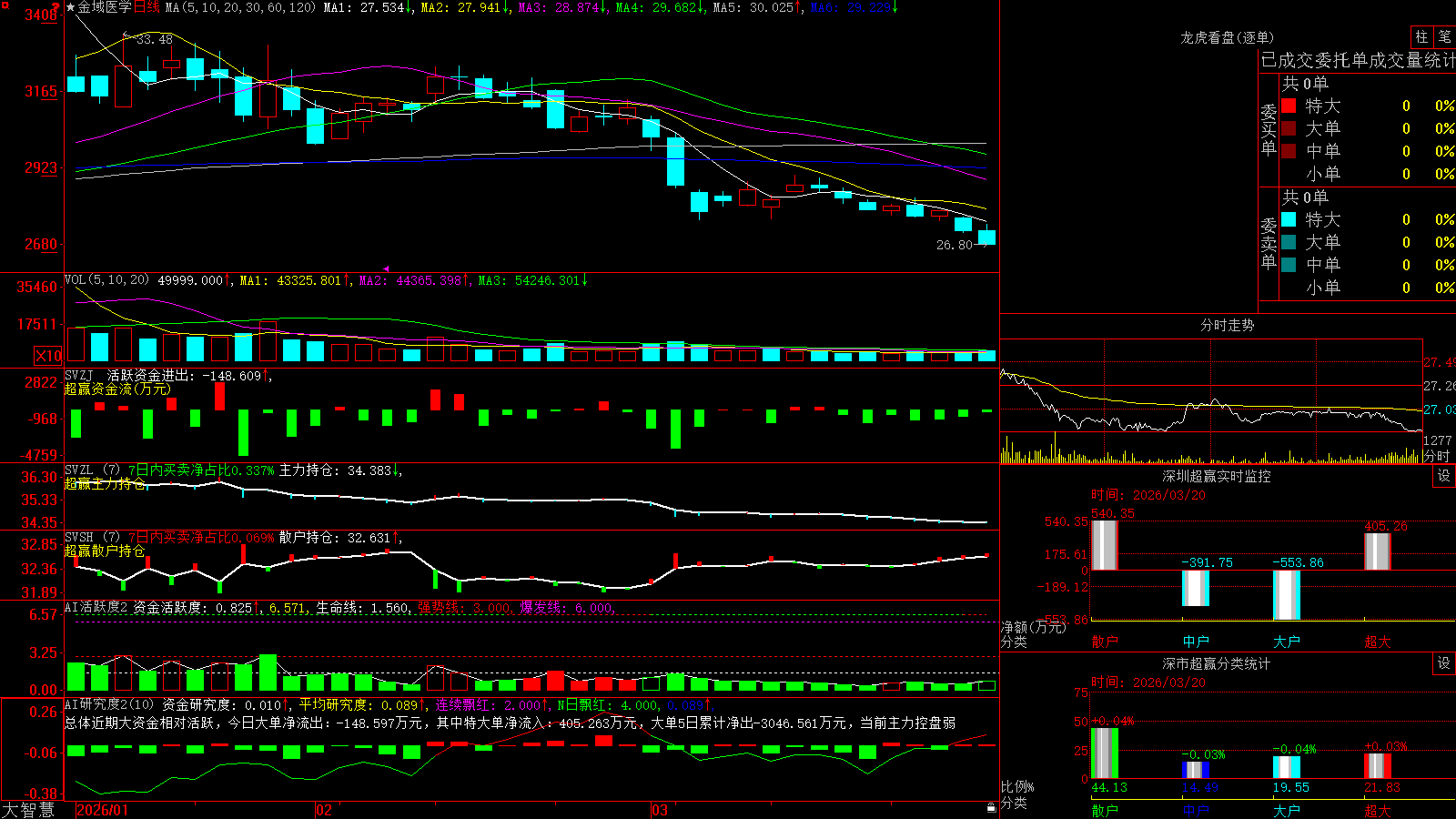Open 设 settings for 深市超赢分类统计
The height and width of the screenshot is (819, 1456).
point(1443,663)
